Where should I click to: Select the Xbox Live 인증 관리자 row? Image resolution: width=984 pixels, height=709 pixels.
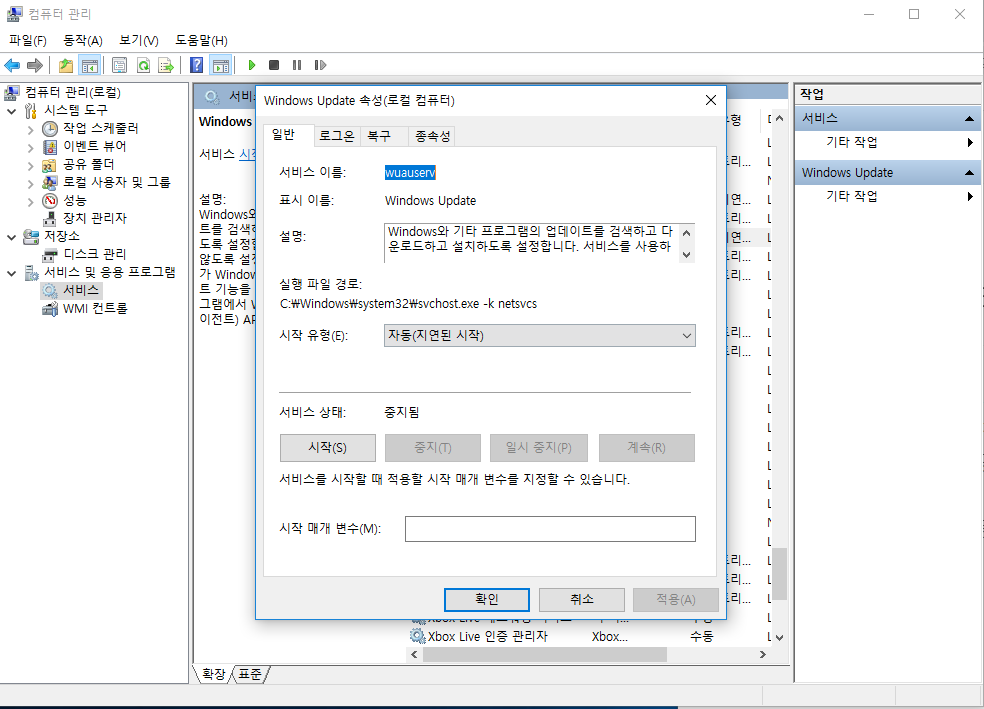coord(589,636)
